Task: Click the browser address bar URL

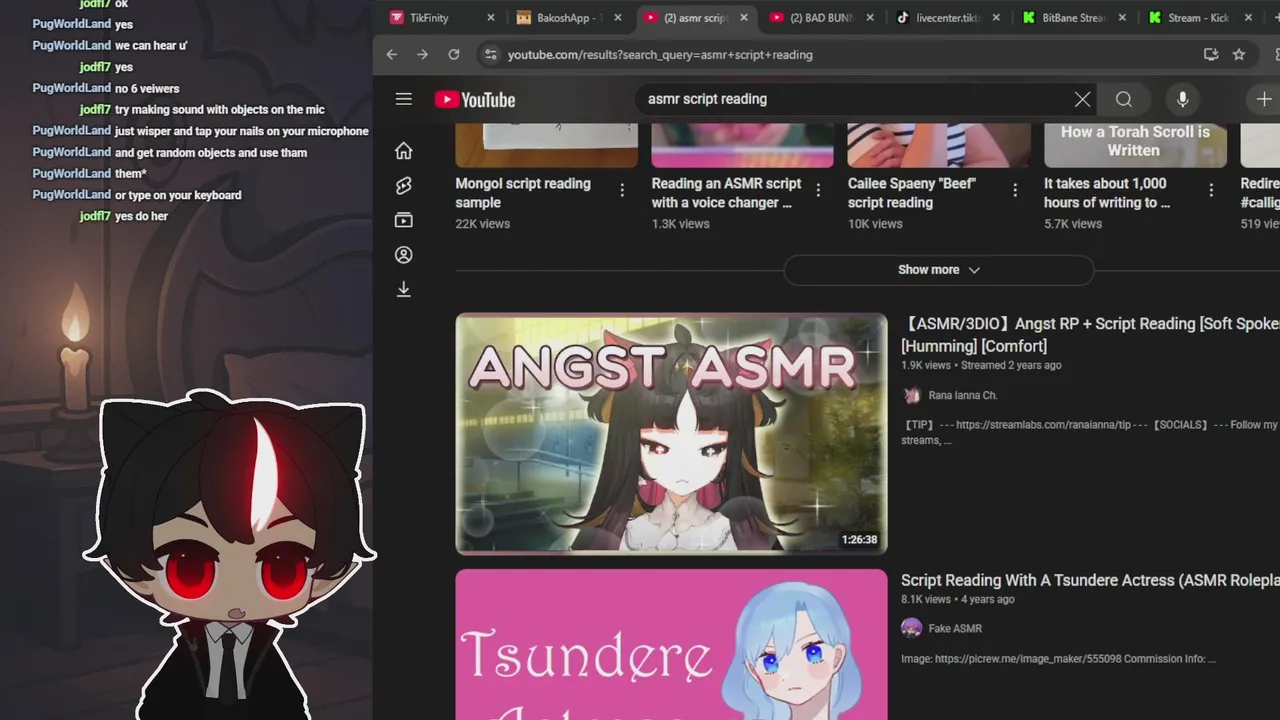Action: 660,54
